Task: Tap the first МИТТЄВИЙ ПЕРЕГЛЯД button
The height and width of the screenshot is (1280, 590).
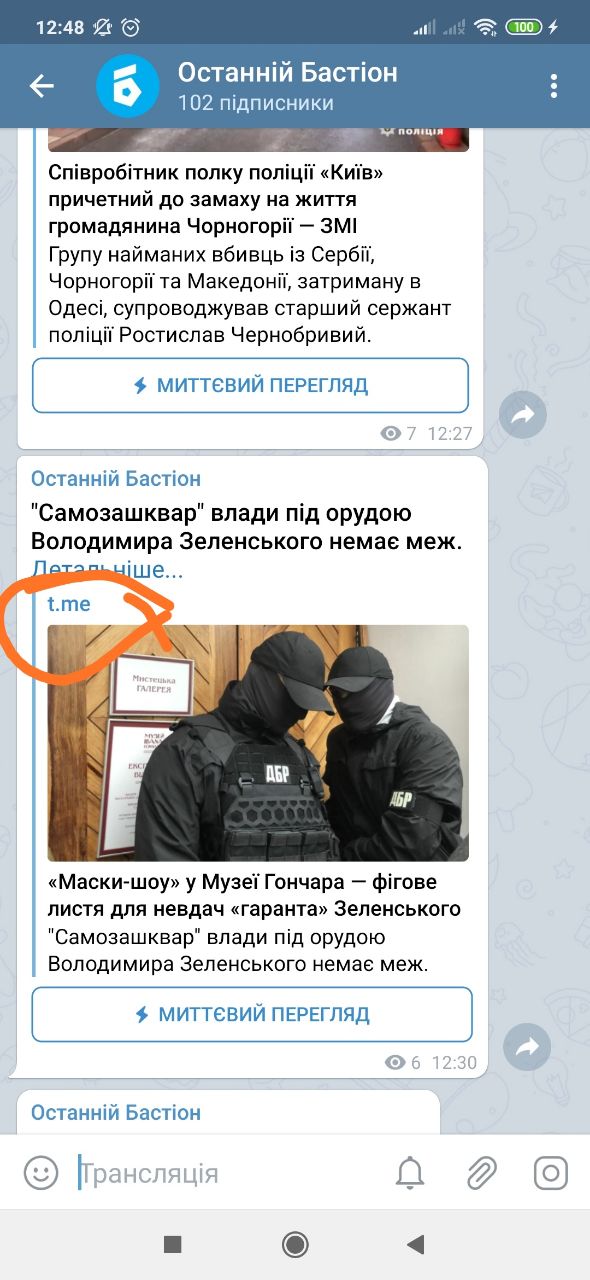Action: point(251,385)
